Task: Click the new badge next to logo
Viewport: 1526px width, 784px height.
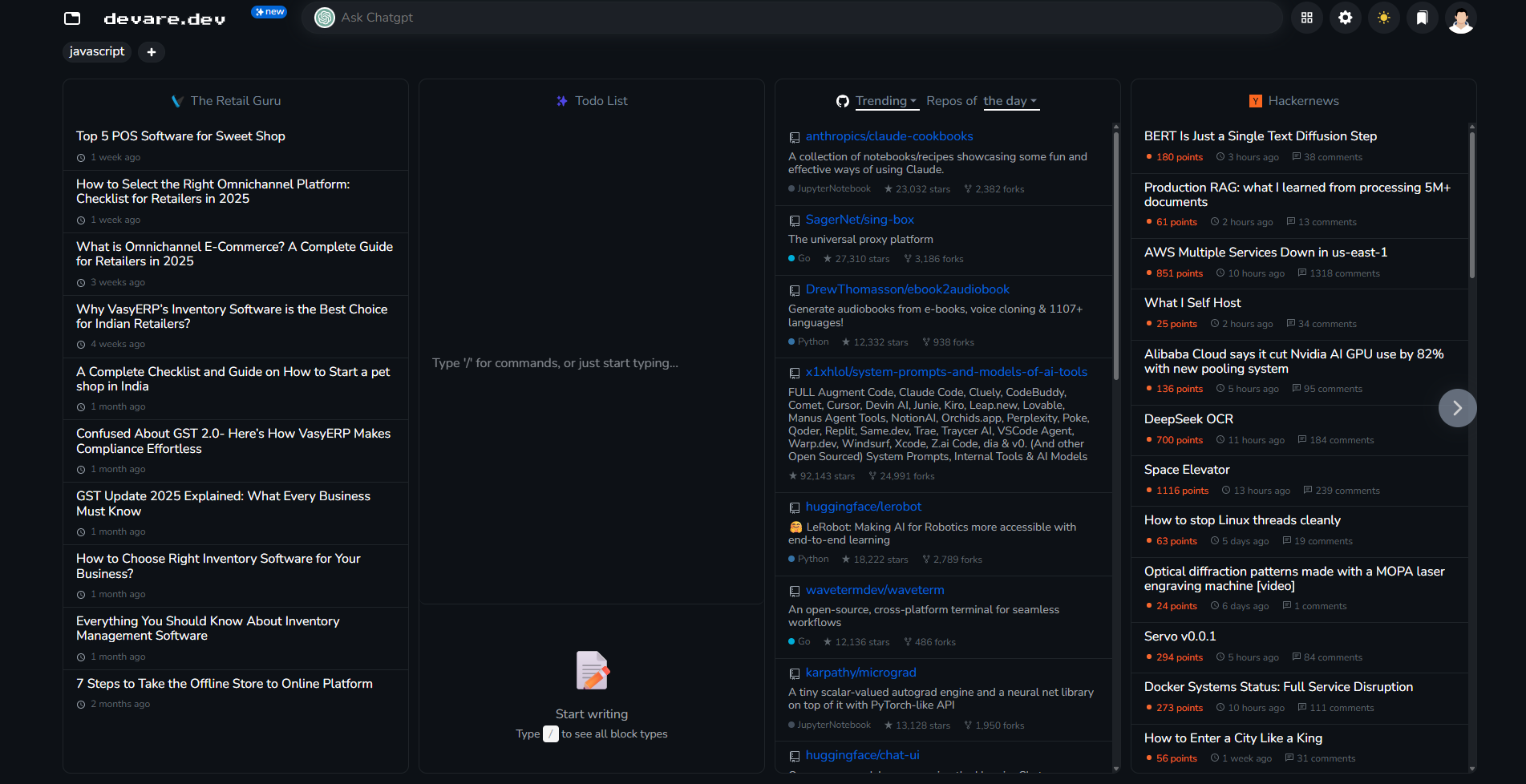Action: [x=269, y=12]
